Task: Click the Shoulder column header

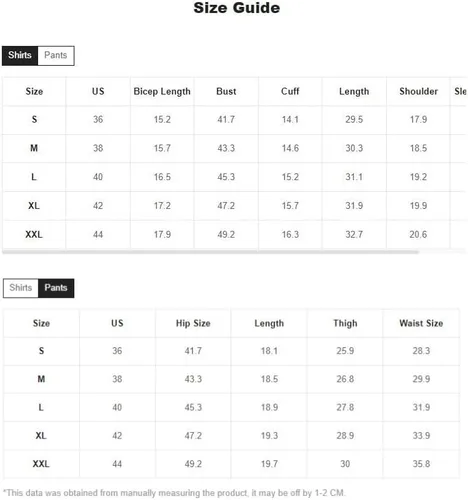Action: tap(418, 91)
